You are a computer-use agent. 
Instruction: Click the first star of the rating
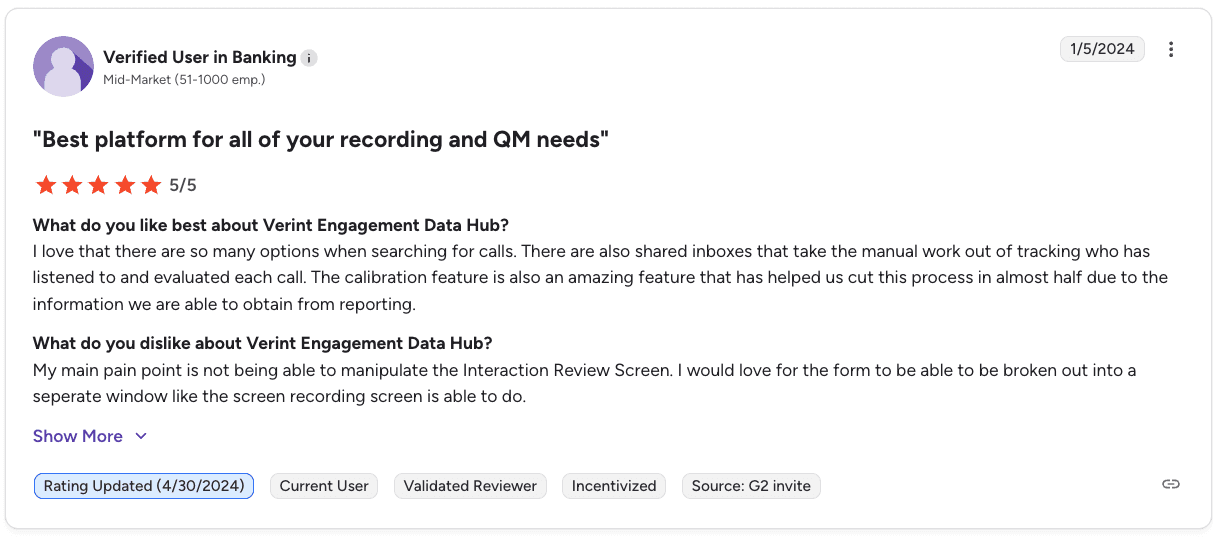click(x=45, y=185)
